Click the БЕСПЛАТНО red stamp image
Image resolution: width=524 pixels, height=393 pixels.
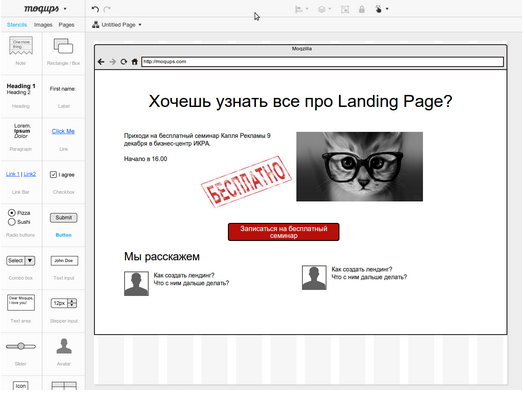(246, 181)
